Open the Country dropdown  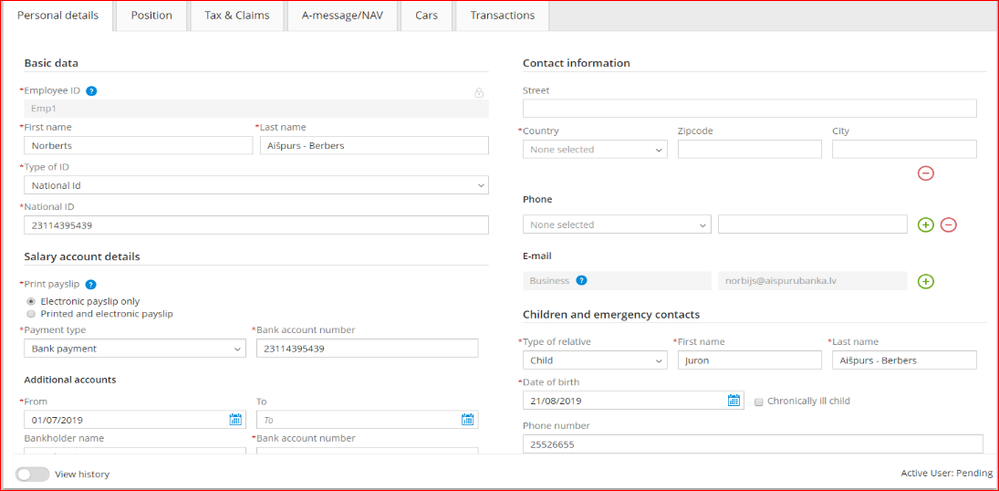(x=595, y=150)
